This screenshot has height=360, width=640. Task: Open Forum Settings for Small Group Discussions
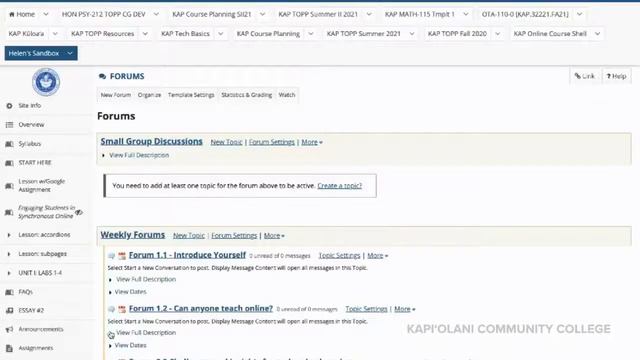pos(271,142)
